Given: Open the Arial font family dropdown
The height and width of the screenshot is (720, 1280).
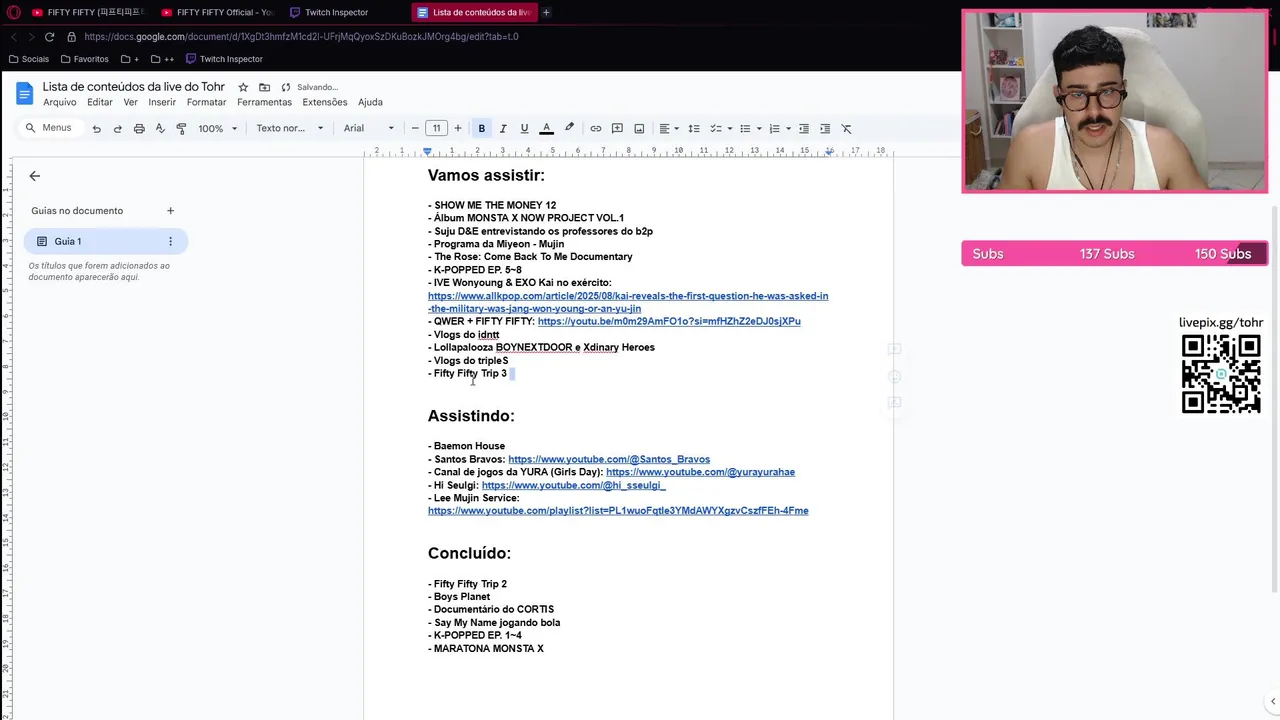Looking at the screenshot, I should [x=369, y=129].
